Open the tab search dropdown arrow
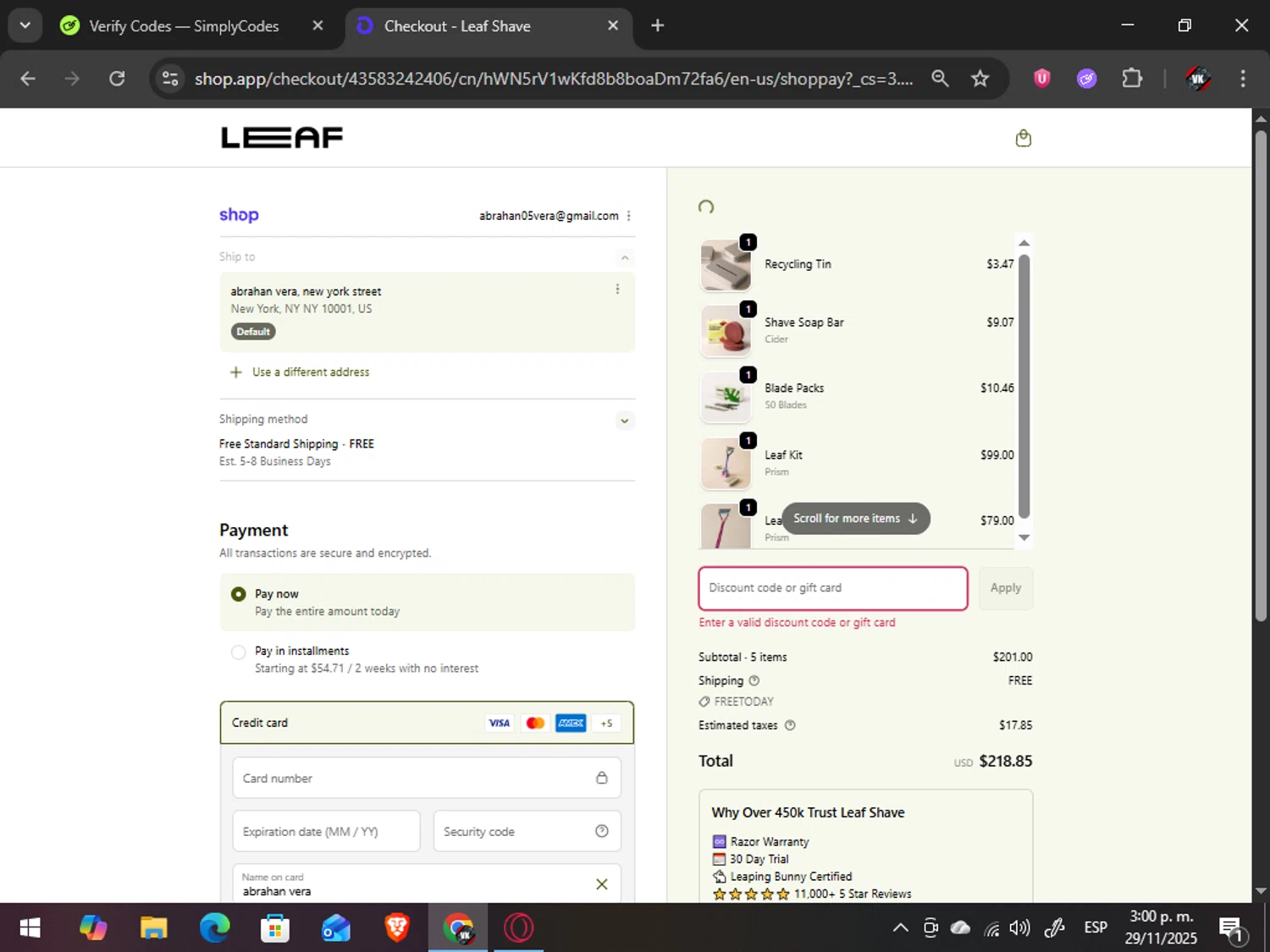Viewport: 1270px width, 952px height. [x=25, y=25]
